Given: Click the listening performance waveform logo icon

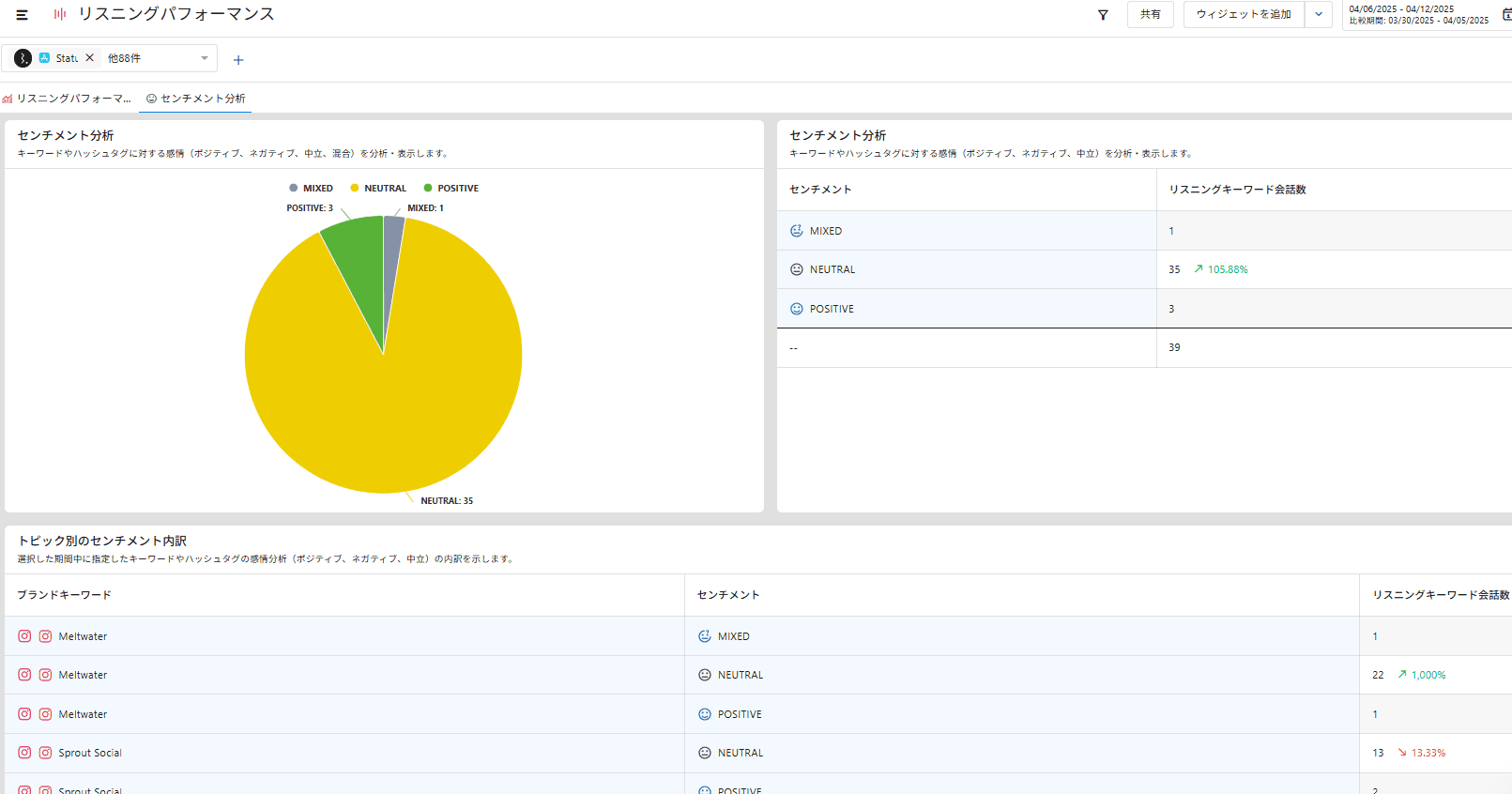Looking at the screenshot, I should point(60,14).
